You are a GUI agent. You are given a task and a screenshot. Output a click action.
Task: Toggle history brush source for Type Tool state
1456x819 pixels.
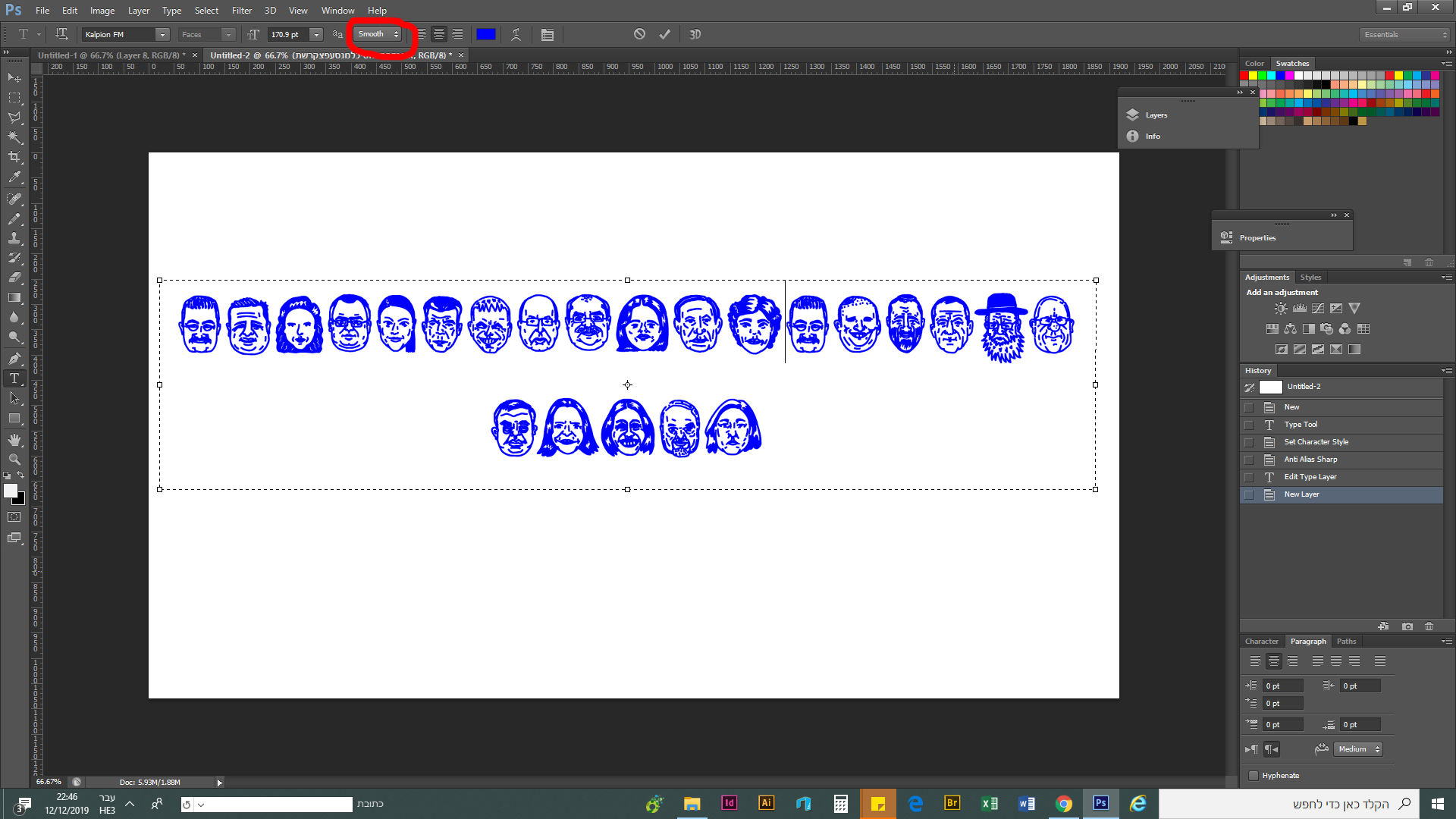(1249, 425)
